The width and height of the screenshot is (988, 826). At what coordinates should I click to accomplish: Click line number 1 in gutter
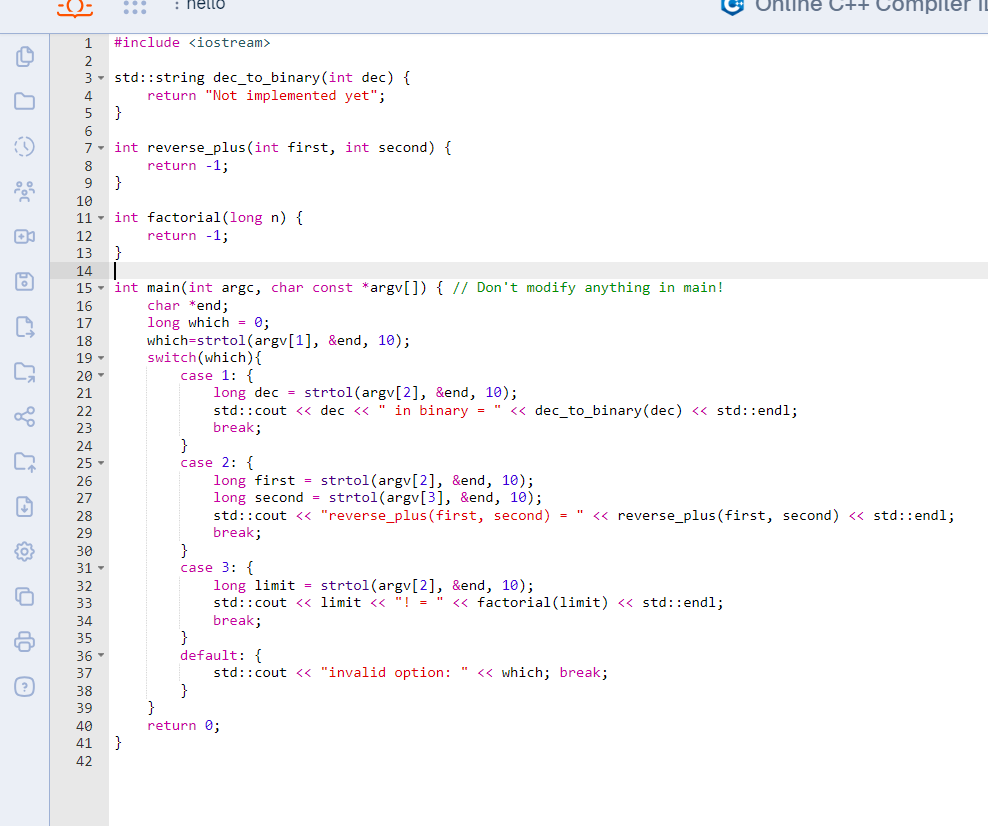(88, 43)
